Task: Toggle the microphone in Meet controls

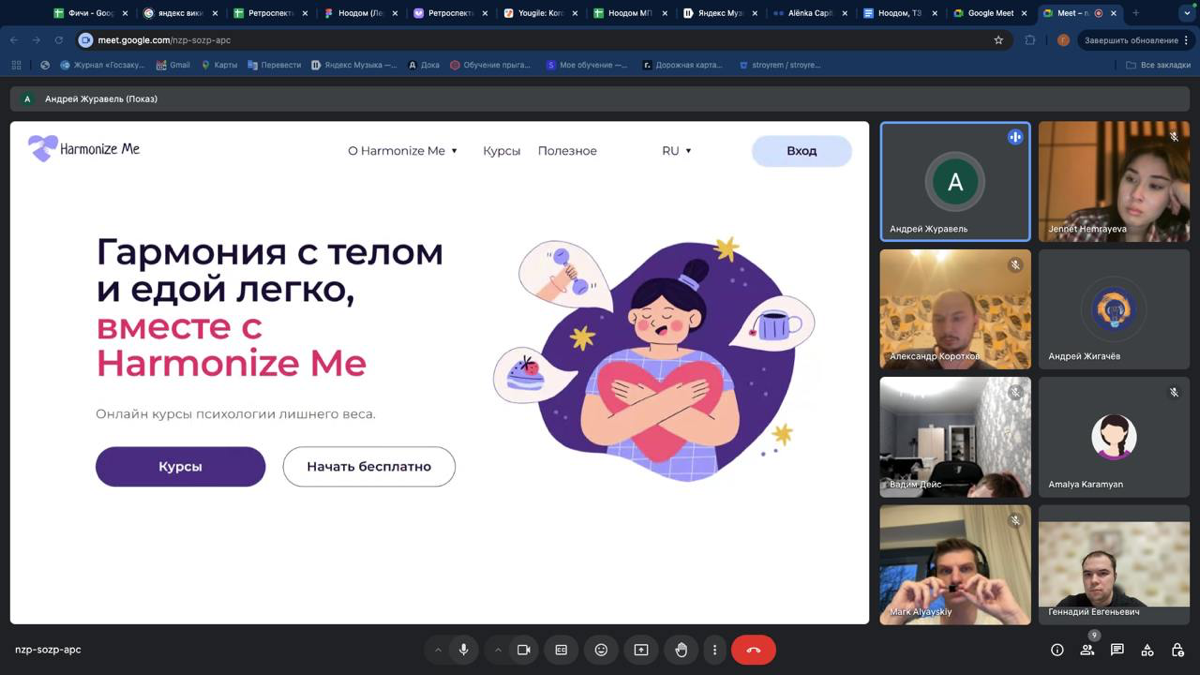Action: [463, 650]
